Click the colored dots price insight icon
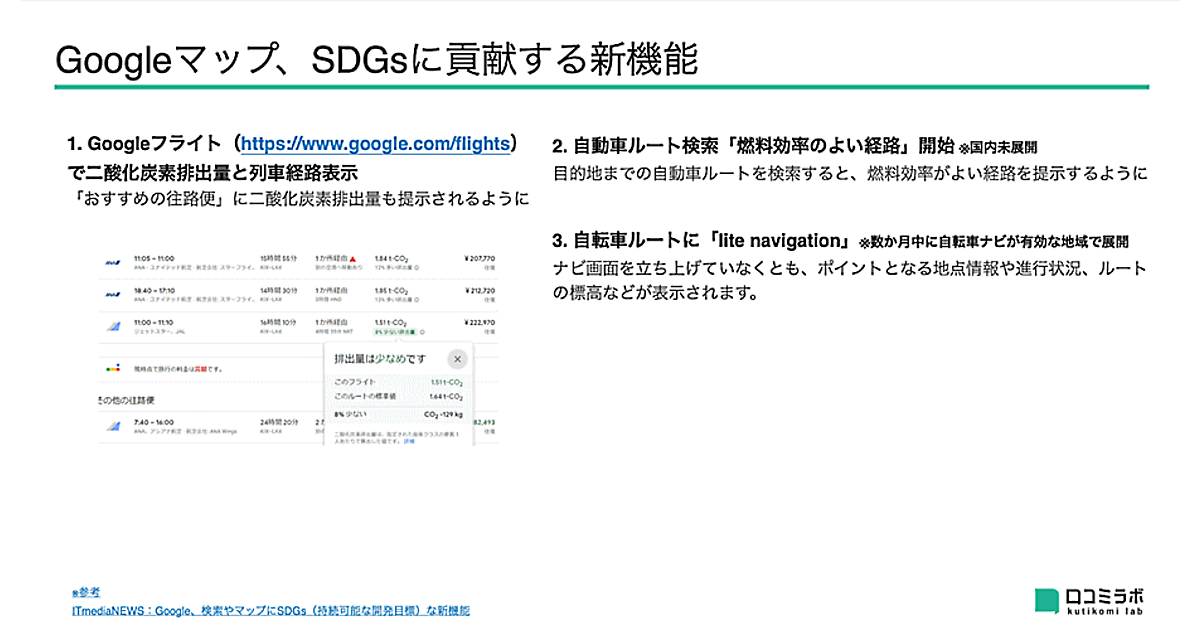Viewport: 1200px width, 630px height. (x=113, y=369)
